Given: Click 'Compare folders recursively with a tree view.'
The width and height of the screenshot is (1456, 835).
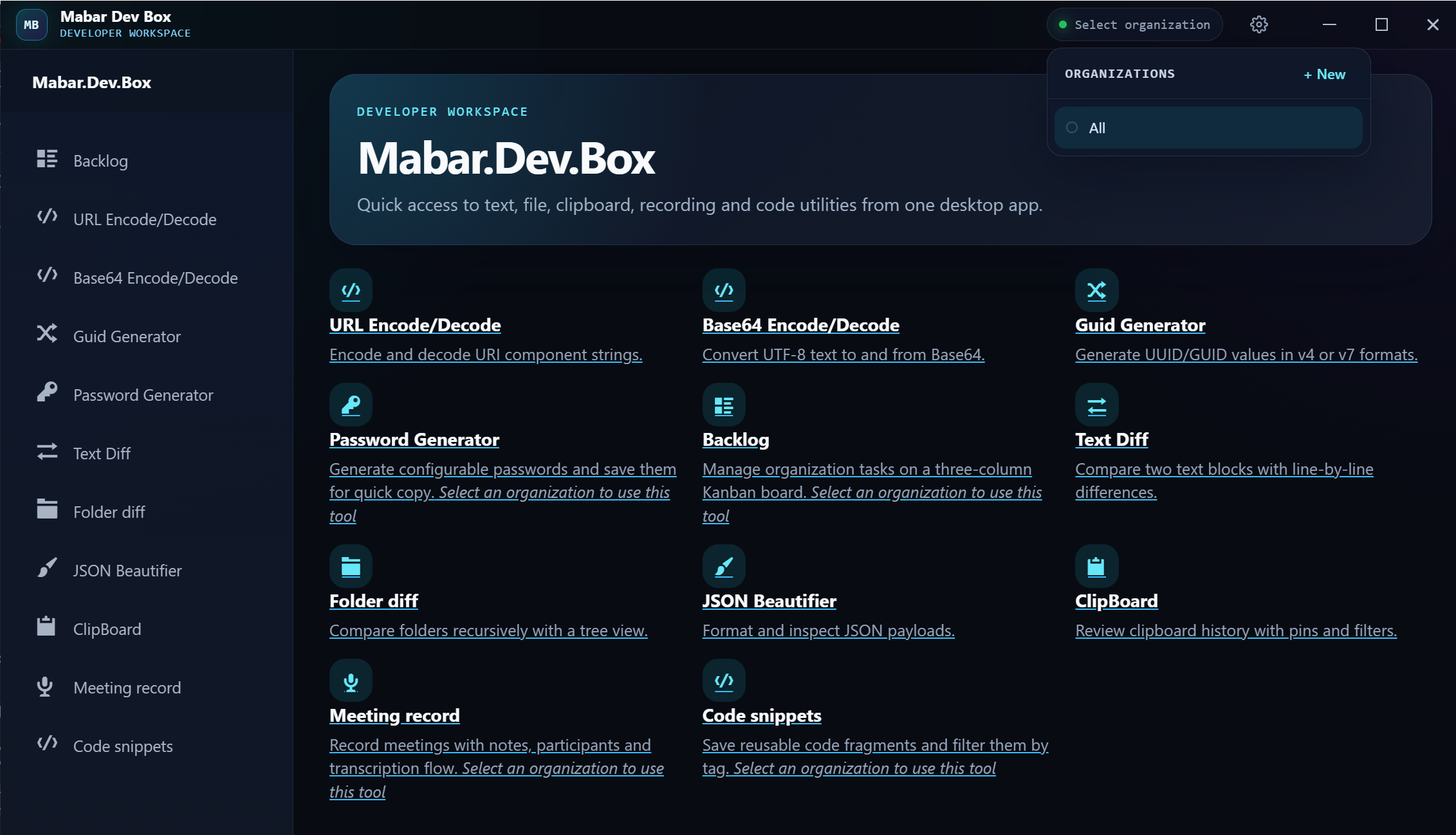Looking at the screenshot, I should click(488, 630).
